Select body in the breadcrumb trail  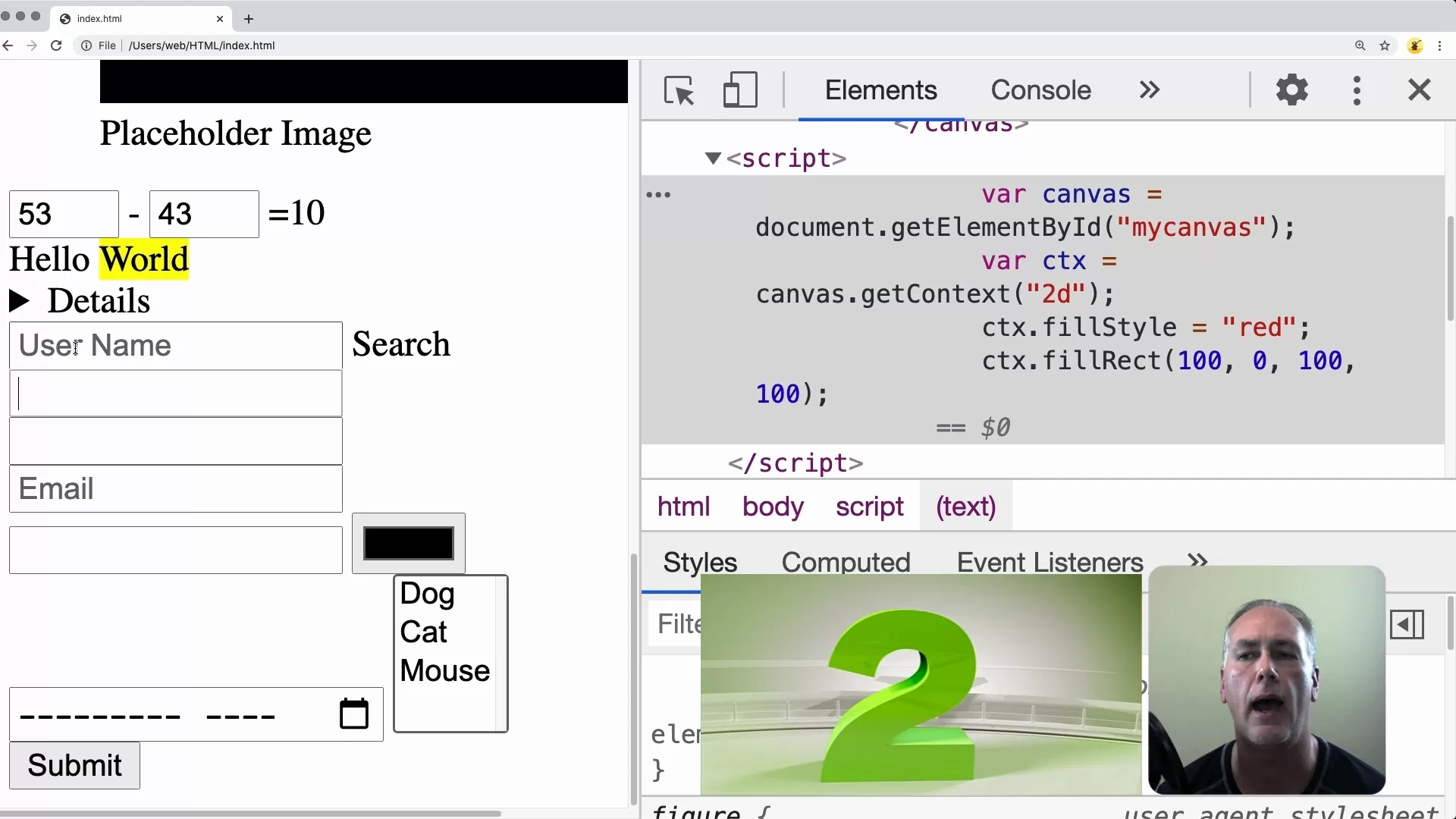[772, 507]
